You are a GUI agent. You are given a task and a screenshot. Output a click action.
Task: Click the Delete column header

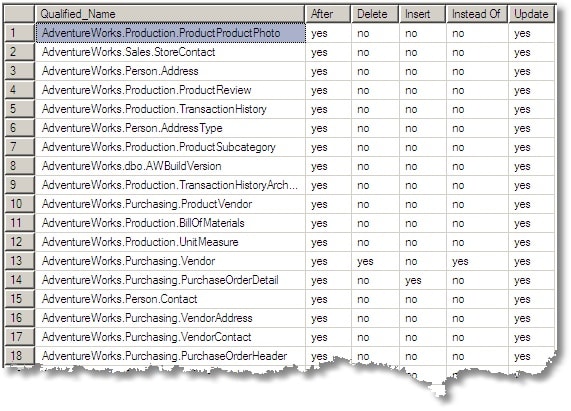[x=375, y=14]
